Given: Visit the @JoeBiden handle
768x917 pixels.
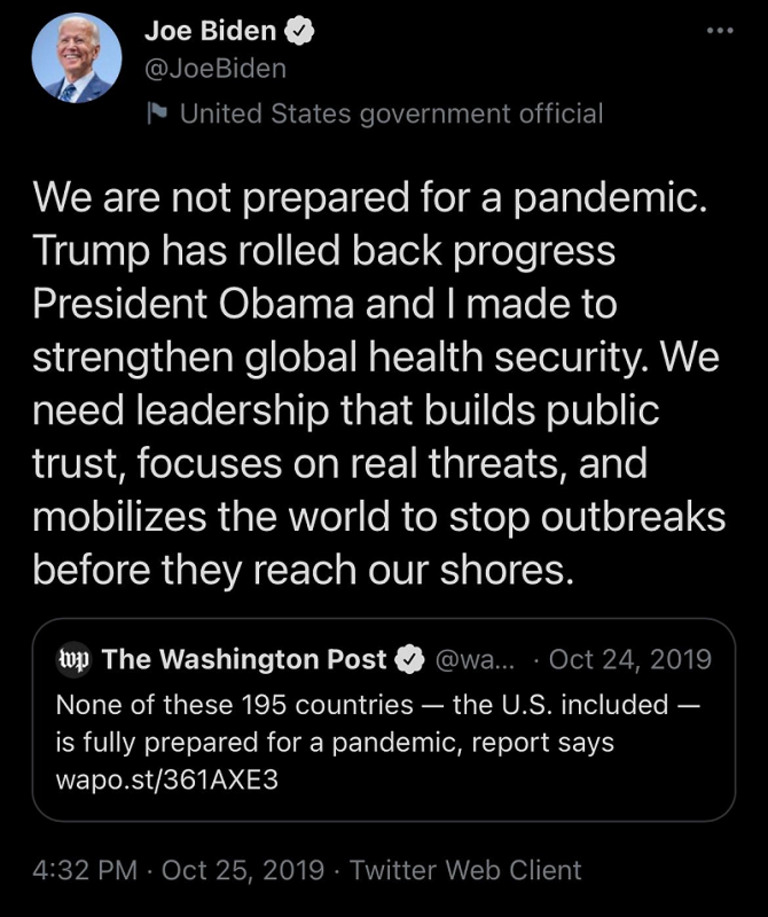Looking at the screenshot, I should 215,69.
